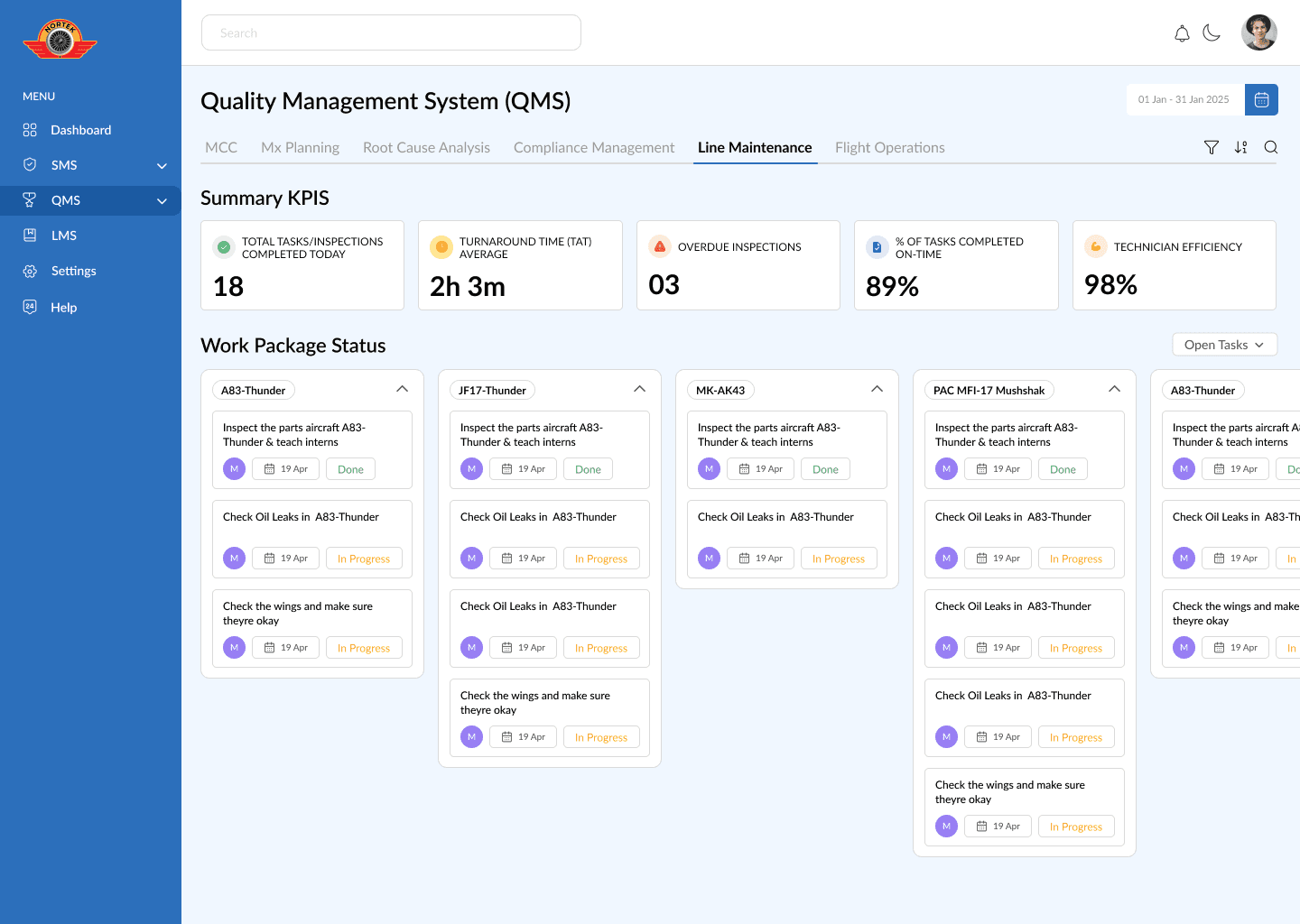
Task: Collapse the JF17-Thunder work package
Action: [x=640, y=389]
